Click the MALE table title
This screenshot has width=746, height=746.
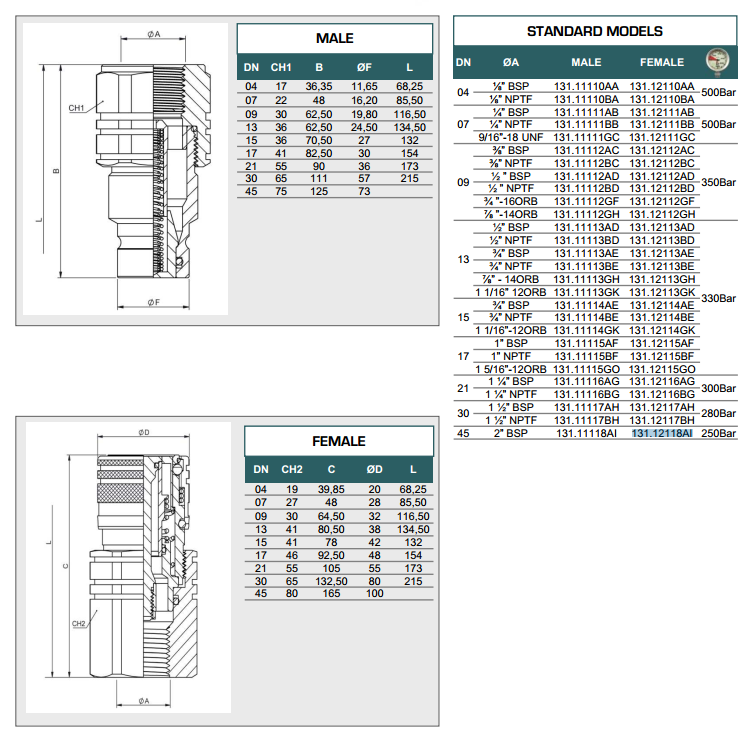pos(334,38)
